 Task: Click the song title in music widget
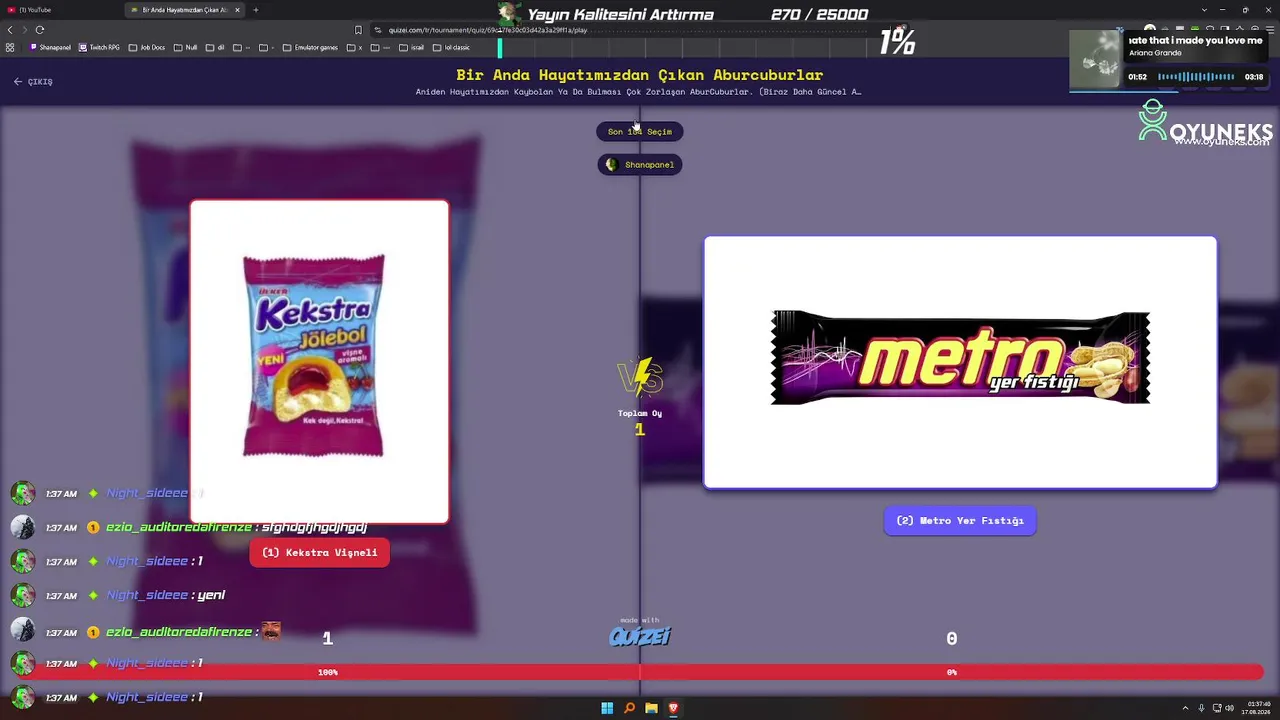(1196, 40)
